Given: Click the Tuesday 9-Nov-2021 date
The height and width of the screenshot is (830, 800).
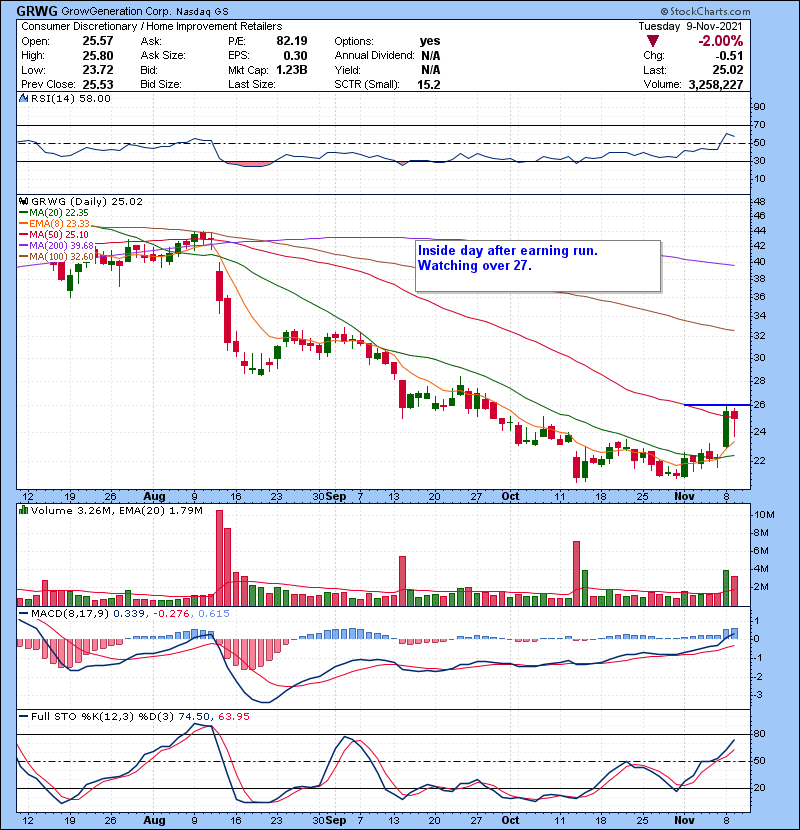Looking at the screenshot, I should 690,26.
